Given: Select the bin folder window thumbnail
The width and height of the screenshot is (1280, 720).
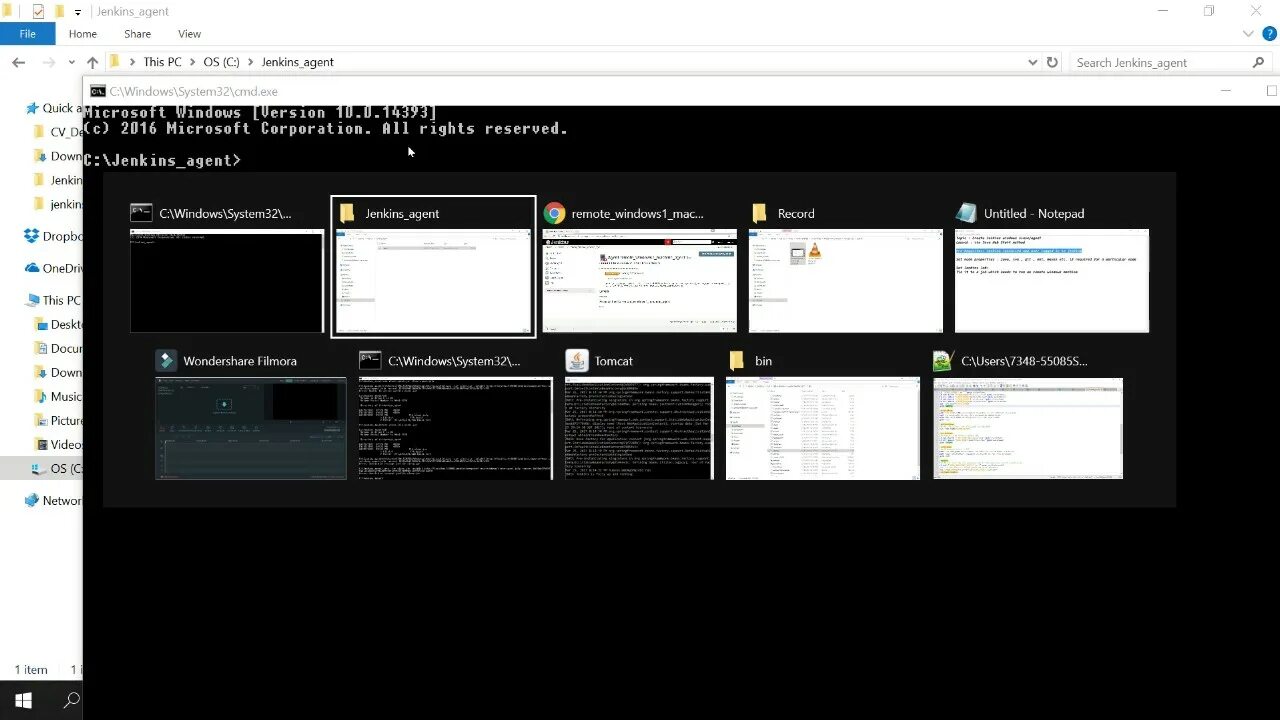Looking at the screenshot, I should pos(822,428).
